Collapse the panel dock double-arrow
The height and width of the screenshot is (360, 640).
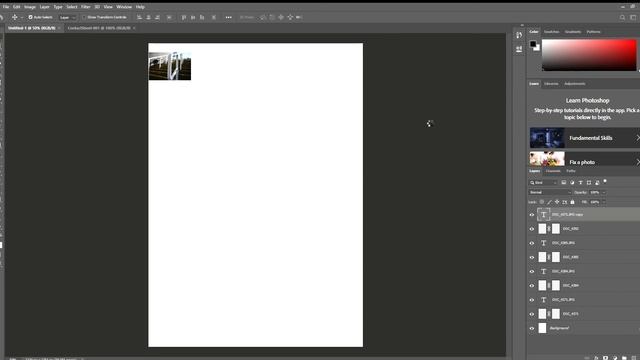[x=522, y=25]
